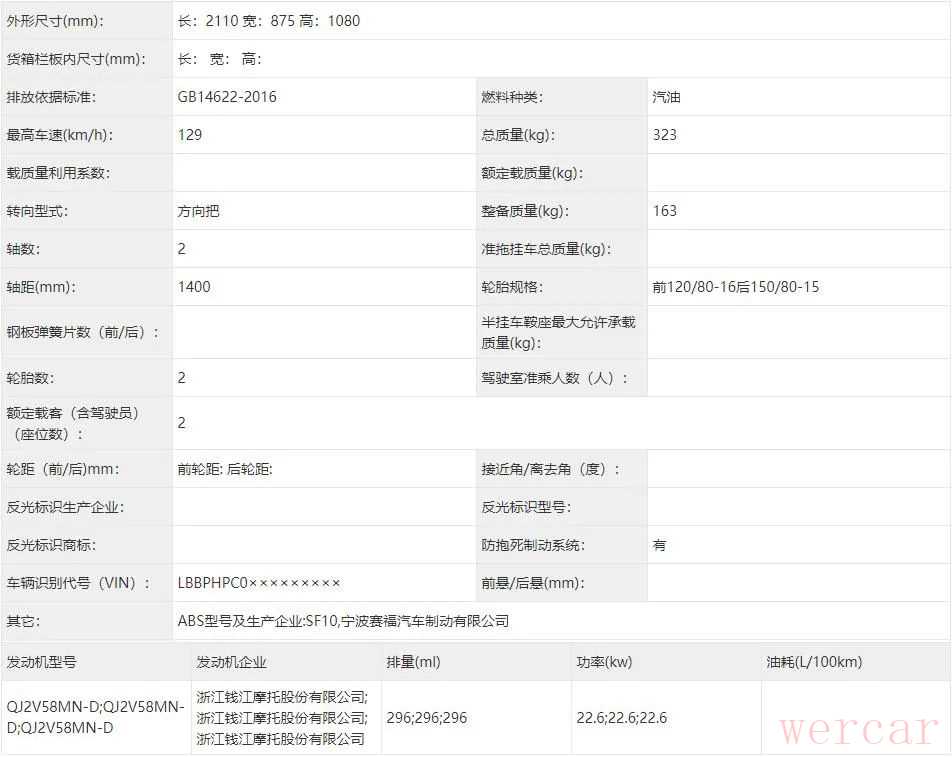Click the 总质量(kg) label
This screenshot has width=952, height=757.
pyautogui.click(x=518, y=135)
